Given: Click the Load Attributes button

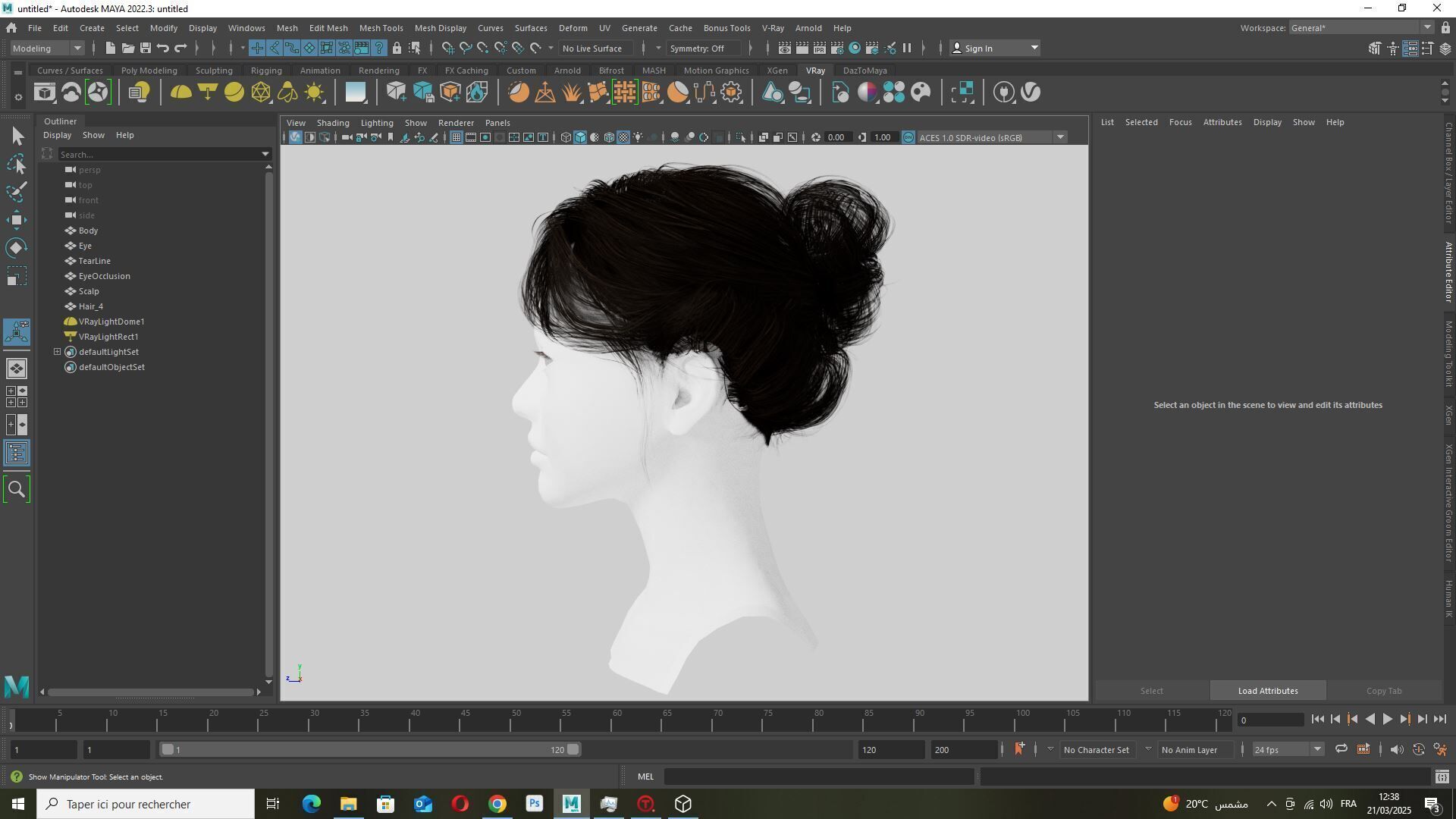Looking at the screenshot, I should tap(1267, 691).
